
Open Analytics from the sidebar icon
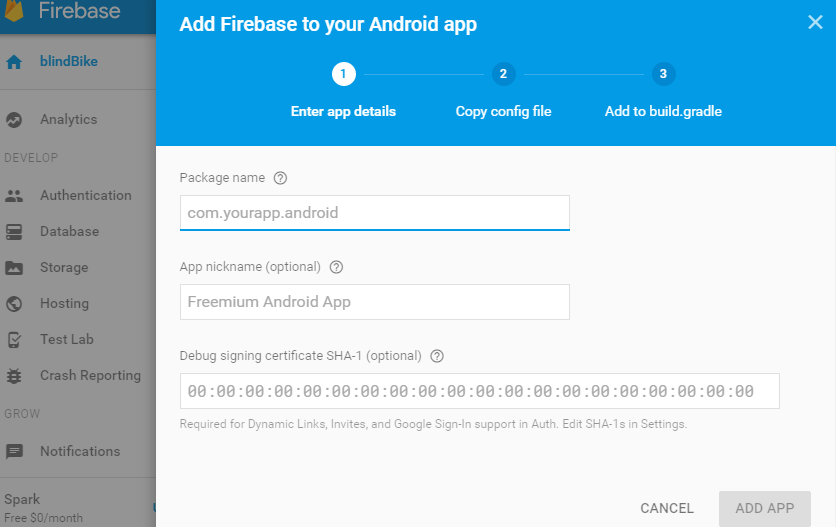click(x=14, y=120)
